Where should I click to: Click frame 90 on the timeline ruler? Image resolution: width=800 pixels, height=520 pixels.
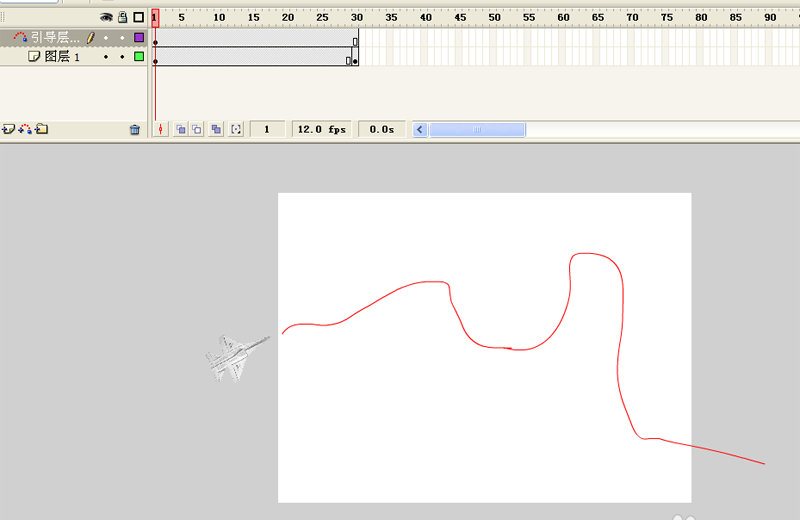770,17
